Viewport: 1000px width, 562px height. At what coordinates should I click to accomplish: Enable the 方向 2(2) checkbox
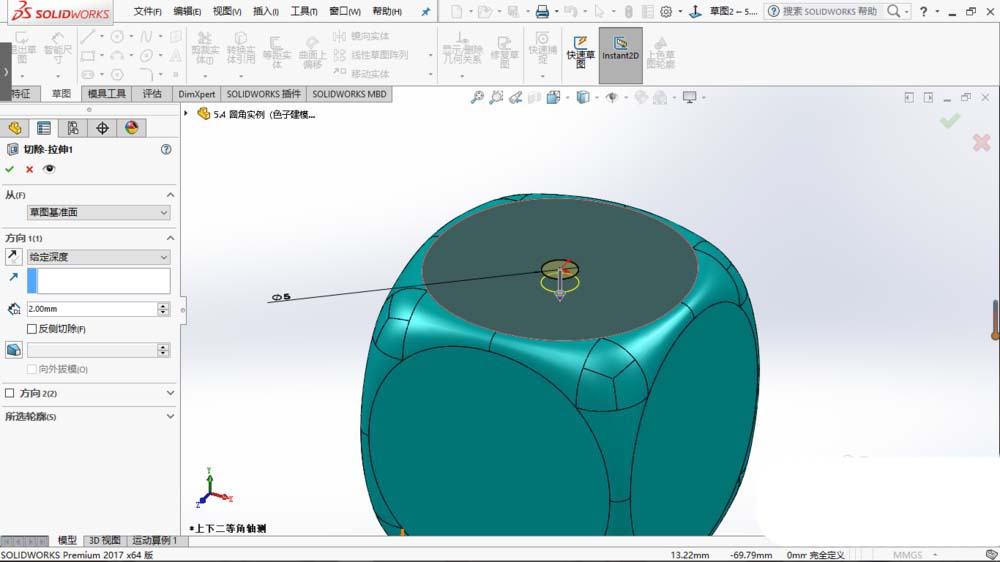tap(10, 393)
